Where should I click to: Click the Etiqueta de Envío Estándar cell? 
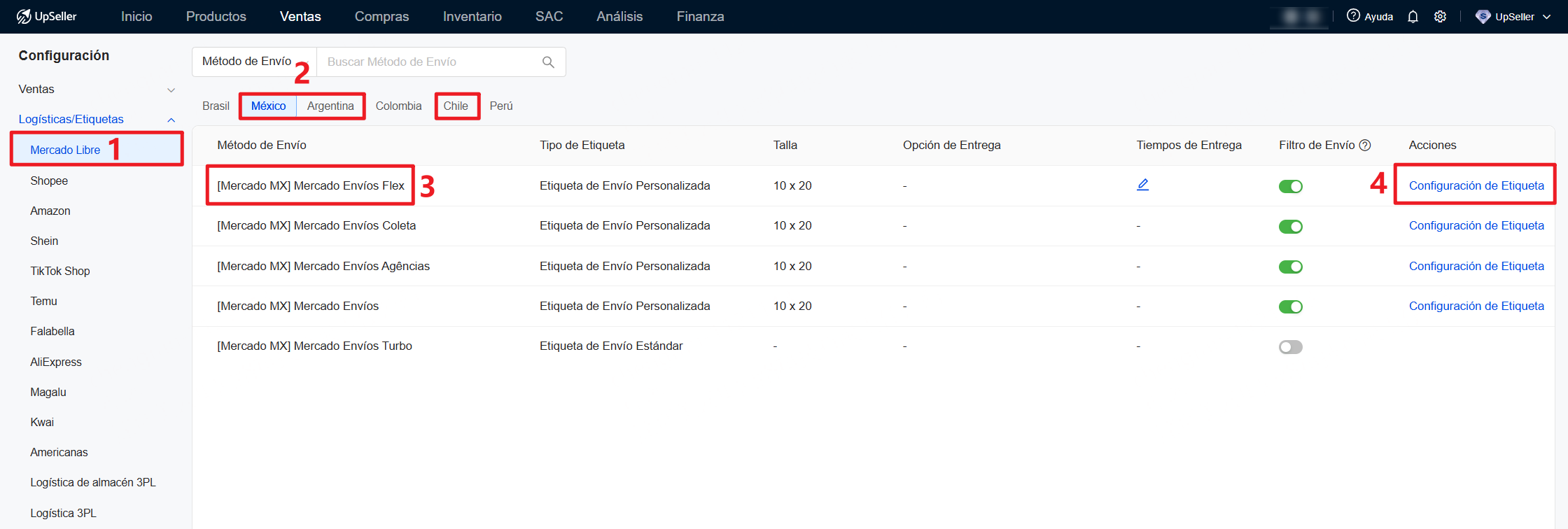click(611, 346)
